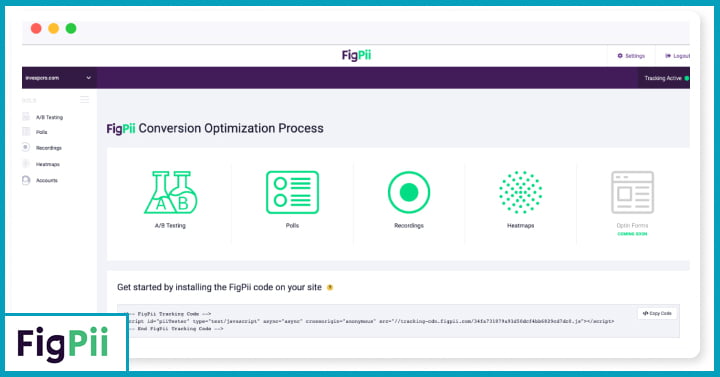Expand site selector chevron arrow
The width and height of the screenshot is (720, 377).
(89, 78)
